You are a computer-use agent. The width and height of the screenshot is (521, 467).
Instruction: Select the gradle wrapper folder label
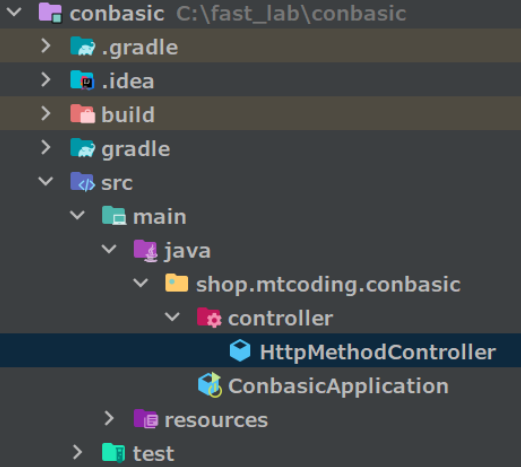(136, 149)
